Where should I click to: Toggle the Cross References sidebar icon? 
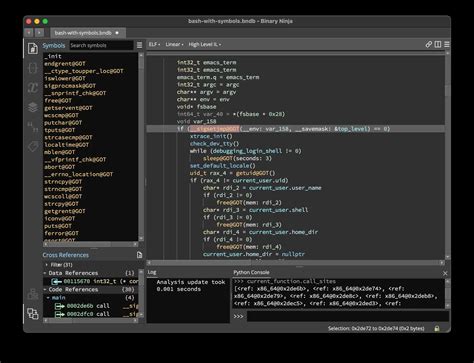(32, 313)
